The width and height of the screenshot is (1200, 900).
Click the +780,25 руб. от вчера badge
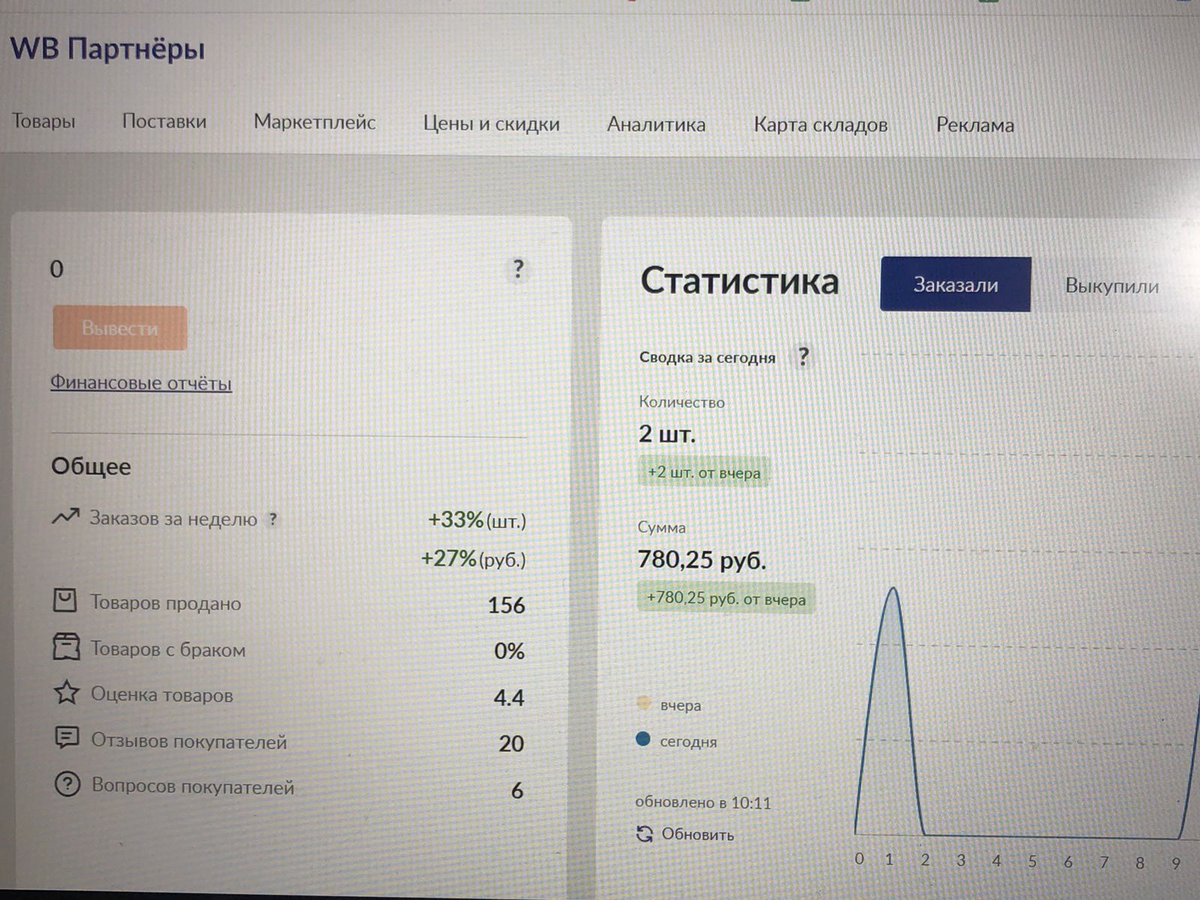tap(726, 598)
